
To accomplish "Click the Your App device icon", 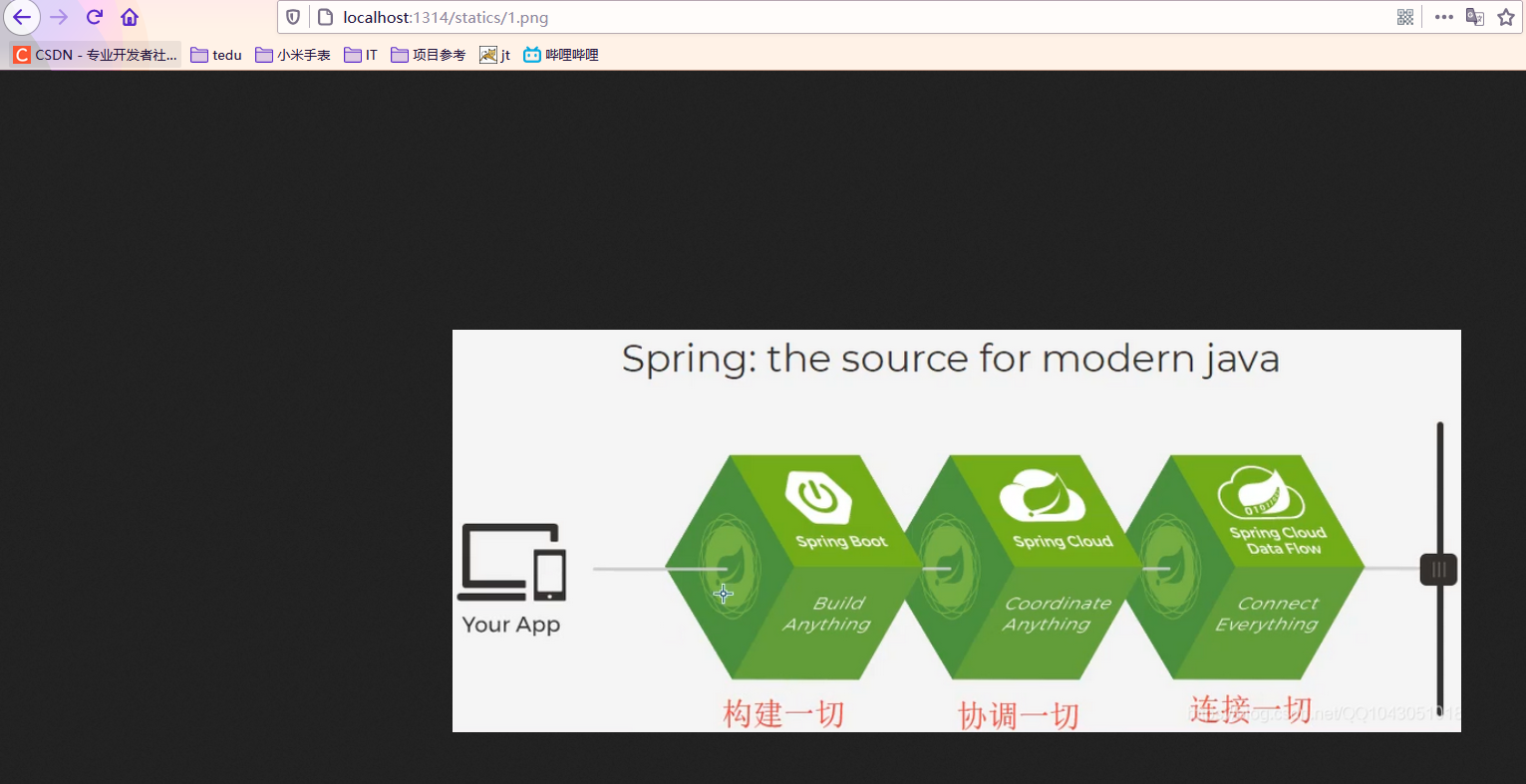I will (511, 562).
